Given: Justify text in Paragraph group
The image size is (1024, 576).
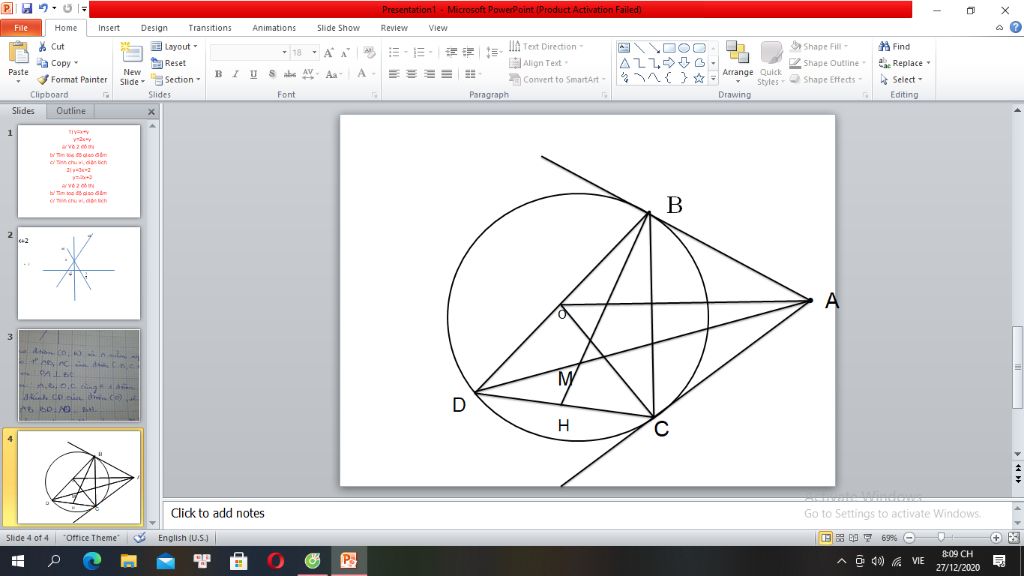Looking at the screenshot, I should [447, 74].
